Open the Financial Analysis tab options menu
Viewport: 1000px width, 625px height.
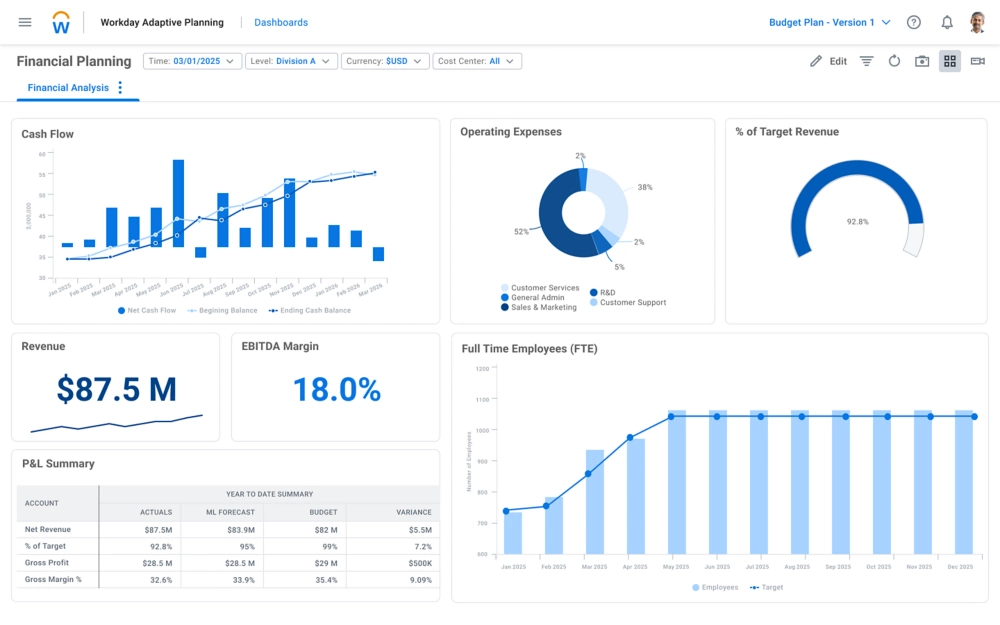[x=120, y=88]
